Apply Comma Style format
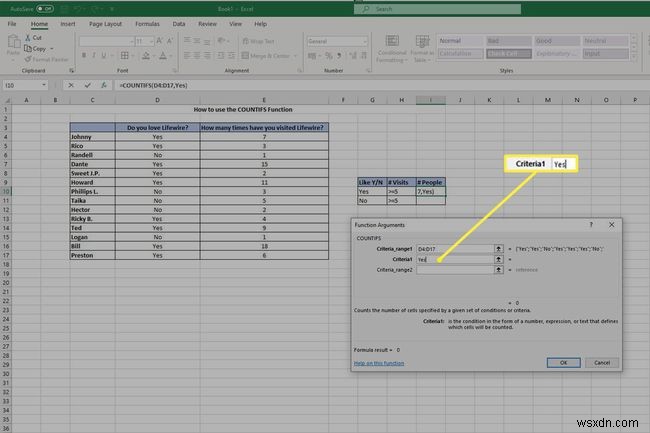 339,56
